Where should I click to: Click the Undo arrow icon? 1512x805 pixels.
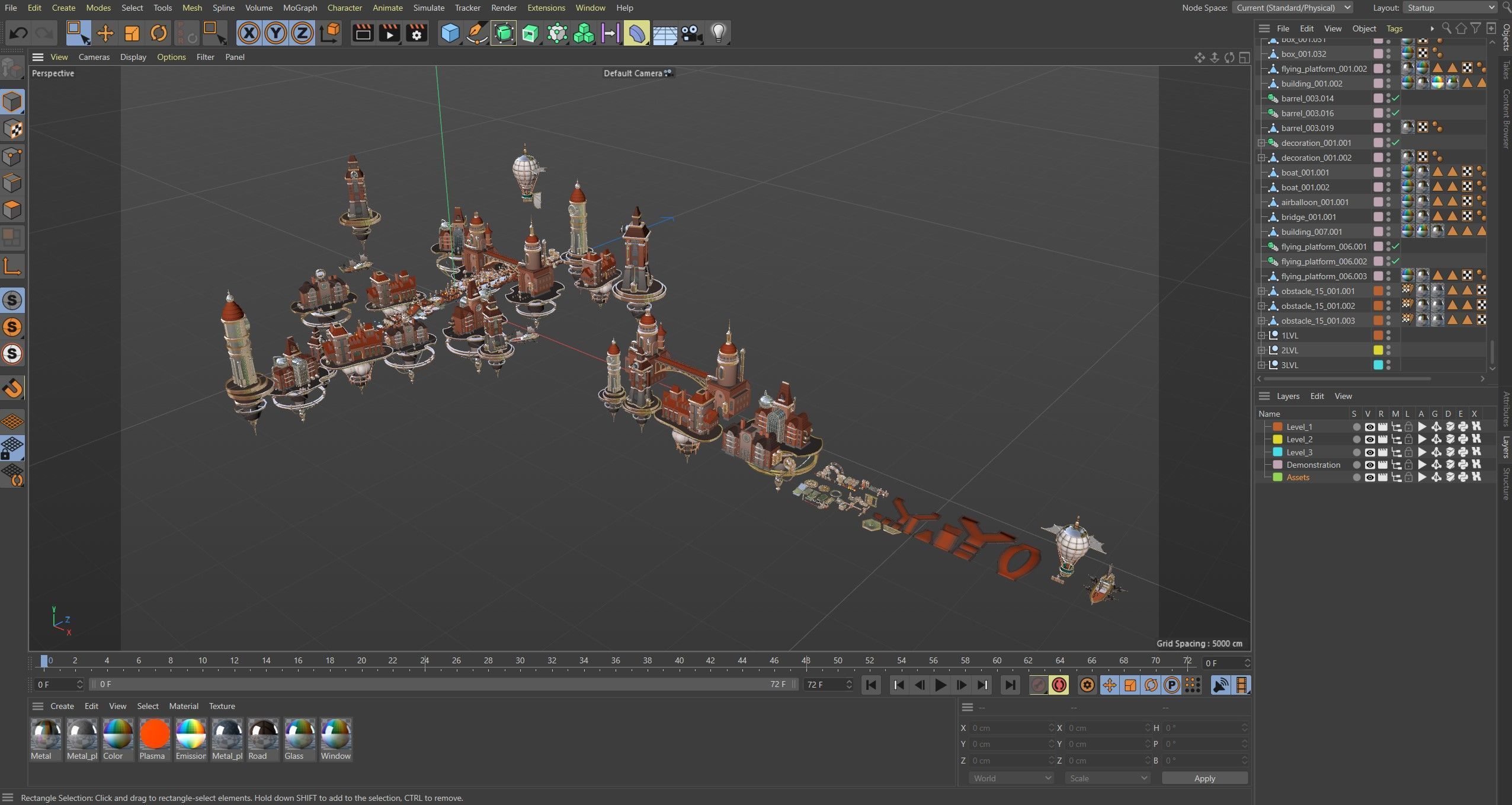click(x=18, y=33)
